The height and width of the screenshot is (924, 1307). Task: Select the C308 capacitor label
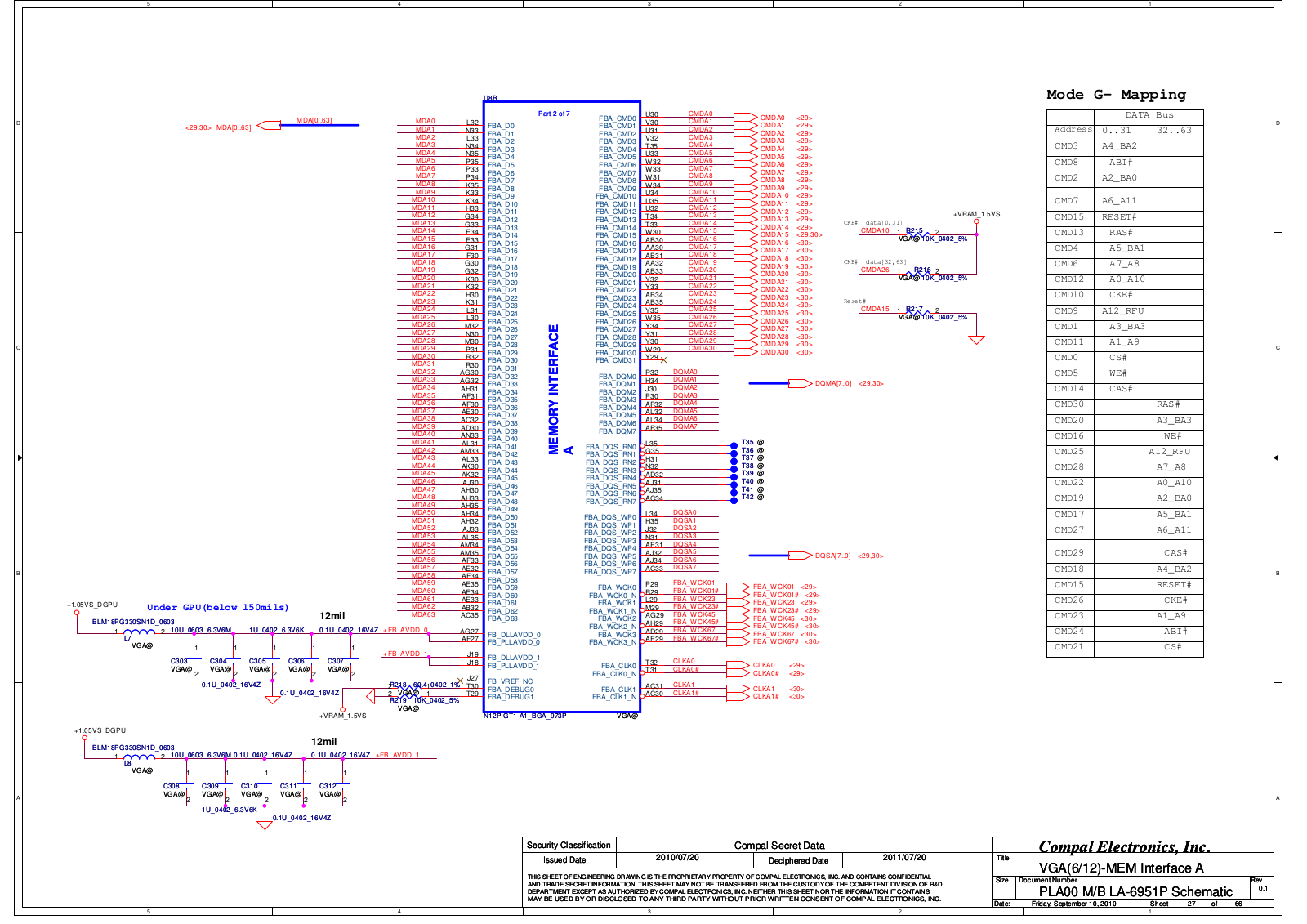(171, 786)
